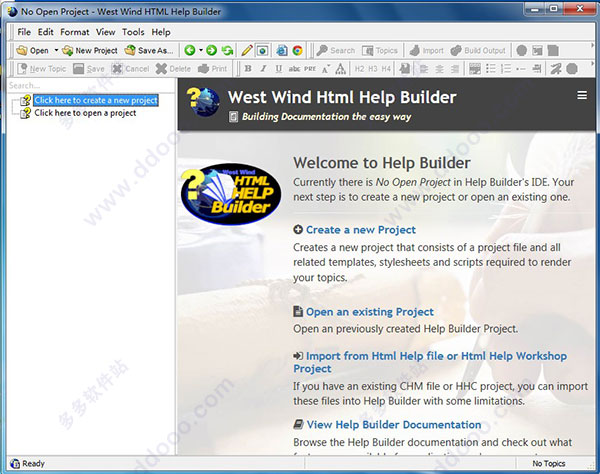Expand the top toolbar overflow arrow
The height and width of the screenshot is (474, 600).
(x=592, y=46)
